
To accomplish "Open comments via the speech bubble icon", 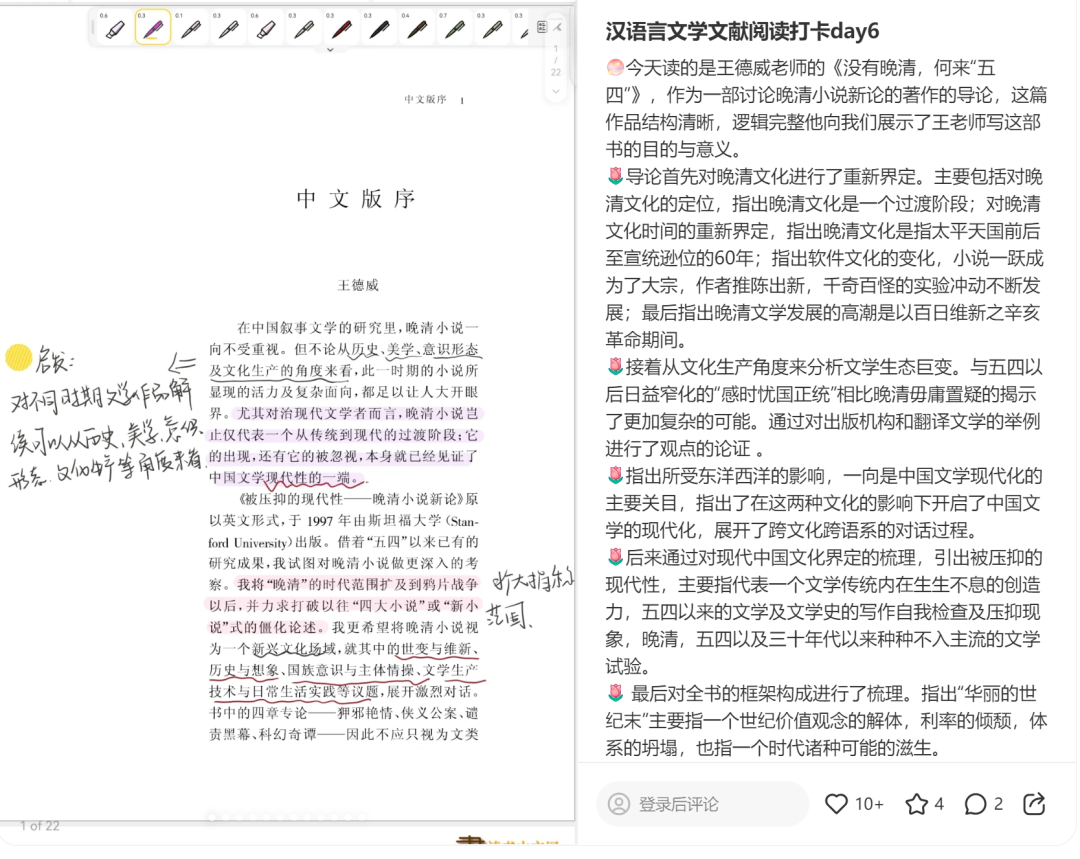I will tap(975, 803).
